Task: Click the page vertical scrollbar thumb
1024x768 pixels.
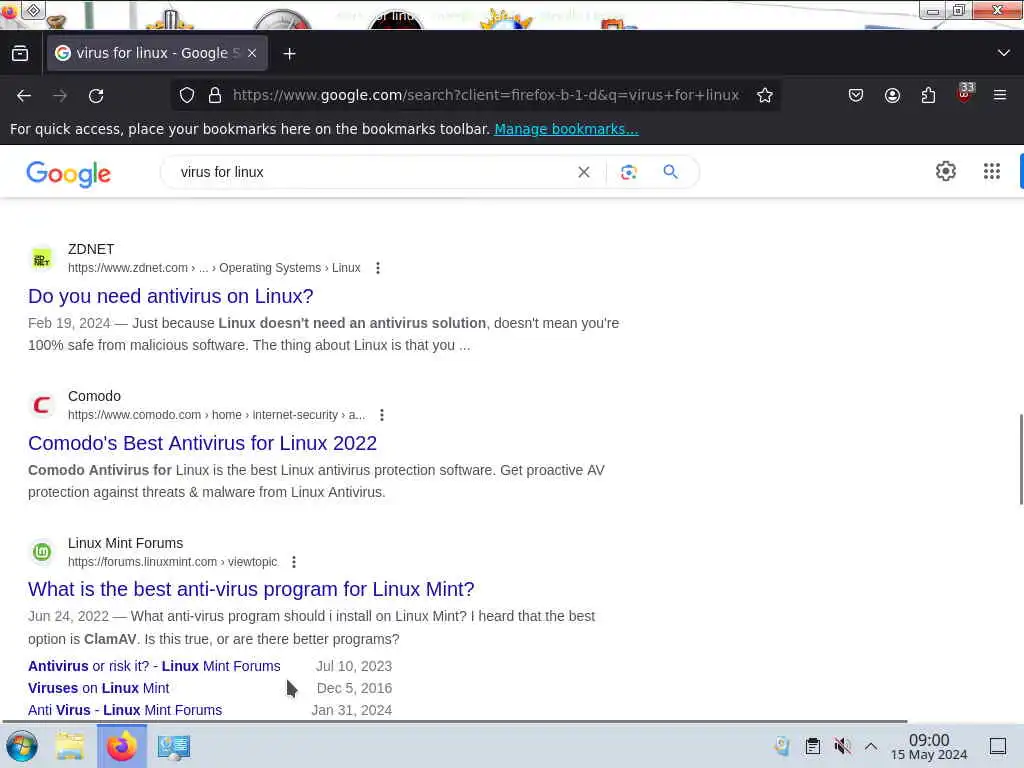Action: click(1021, 458)
